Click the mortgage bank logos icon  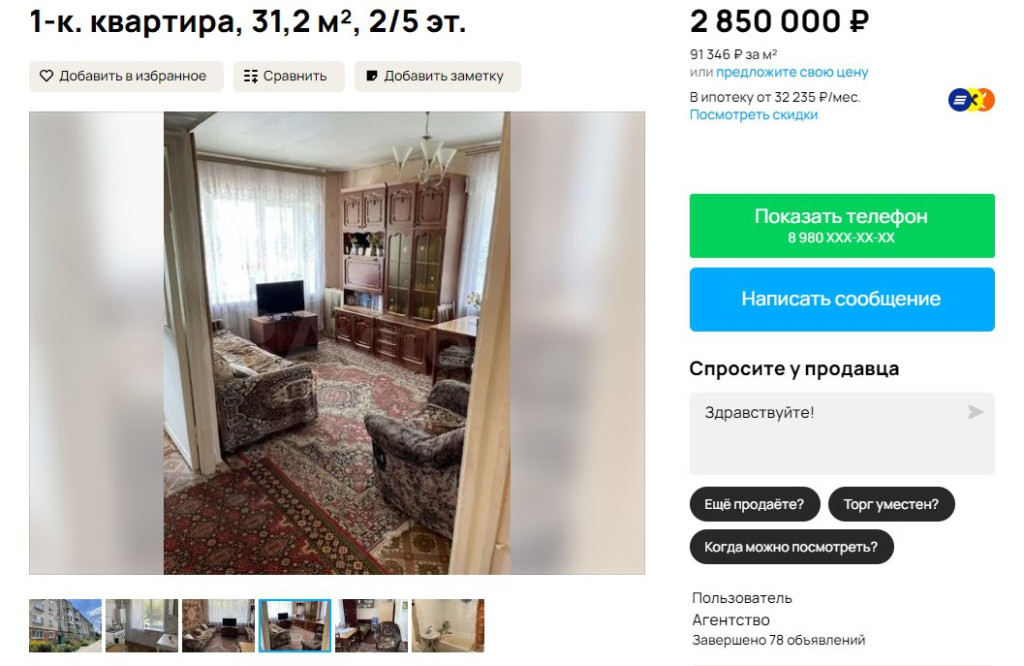click(x=971, y=100)
